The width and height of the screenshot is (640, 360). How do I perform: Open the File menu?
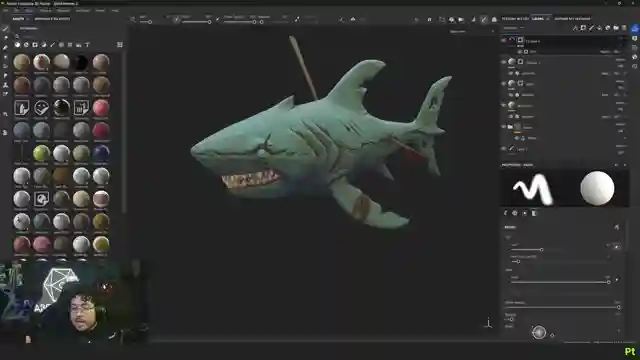tap(6, 10)
